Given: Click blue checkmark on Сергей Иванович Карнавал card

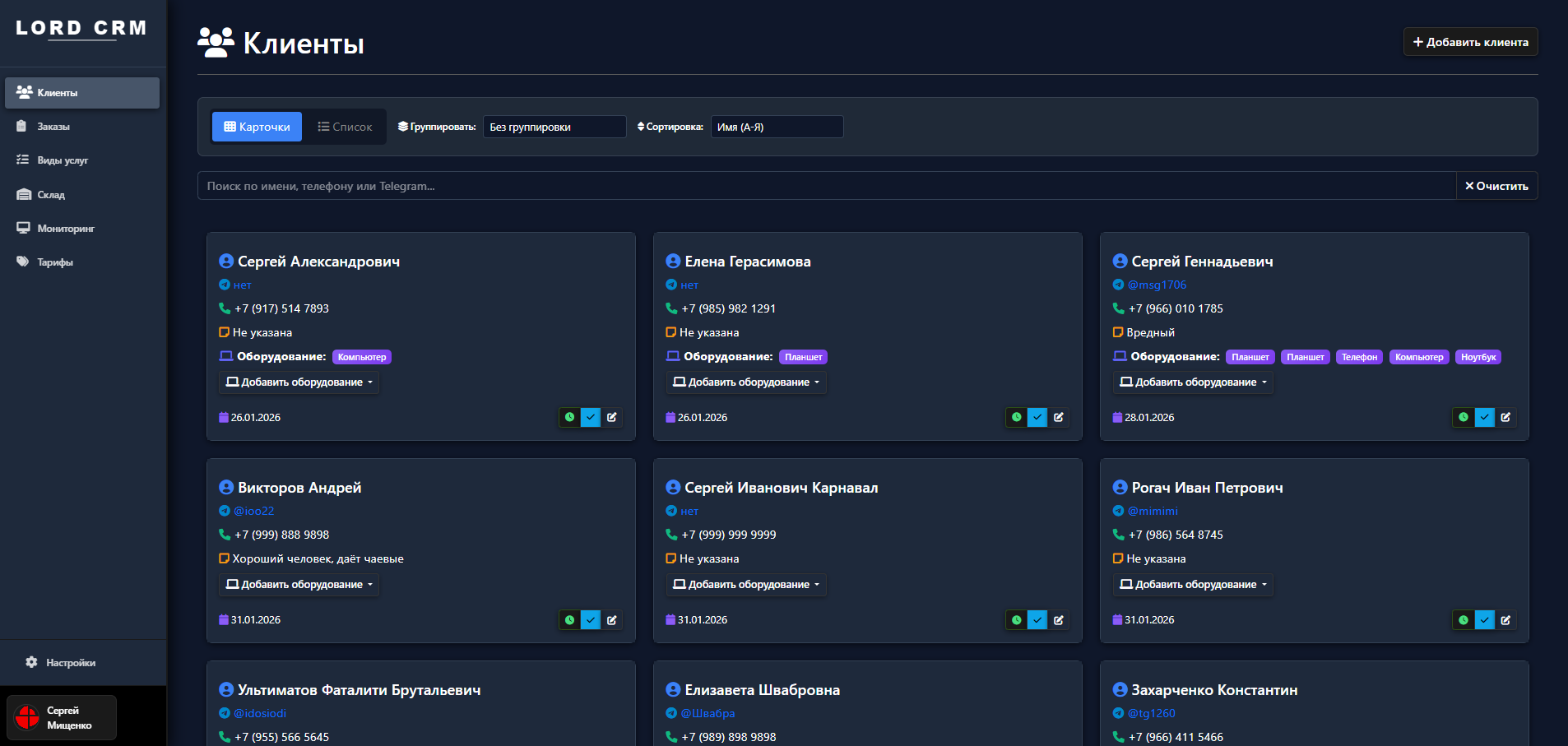Looking at the screenshot, I should click(1037, 620).
